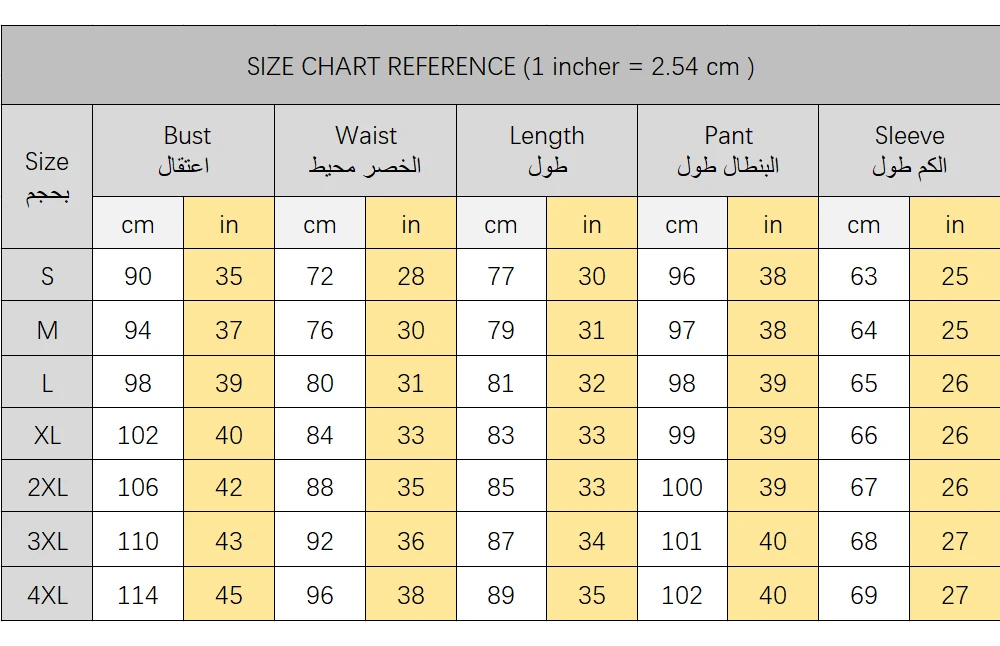The width and height of the screenshot is (1000, 646).
Task: Select the Waist column header
Action: tap(365, 150)
